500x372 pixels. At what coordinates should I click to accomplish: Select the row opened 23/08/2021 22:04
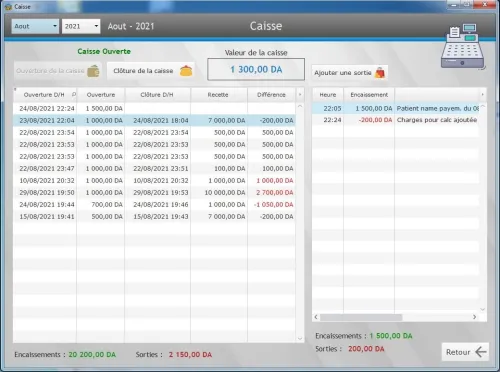[x=154, y=120]
